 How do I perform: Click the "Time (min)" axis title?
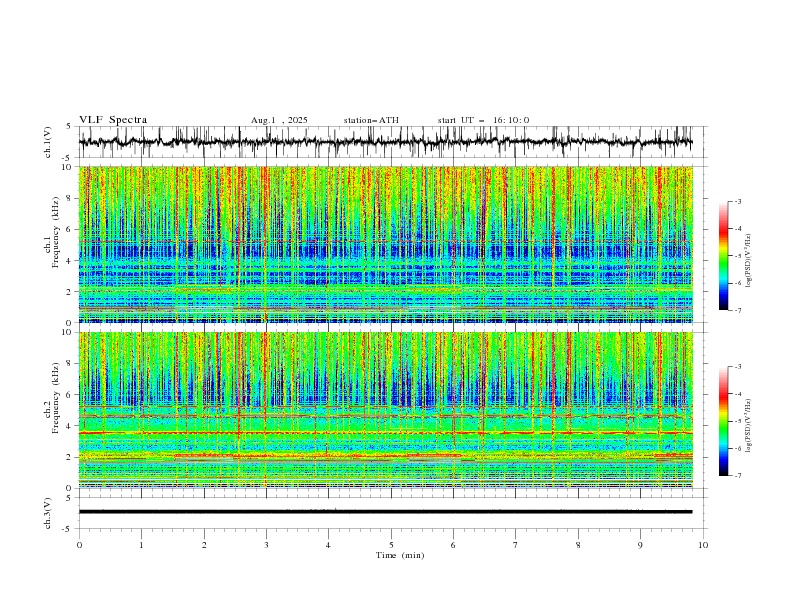coord(400,555)
